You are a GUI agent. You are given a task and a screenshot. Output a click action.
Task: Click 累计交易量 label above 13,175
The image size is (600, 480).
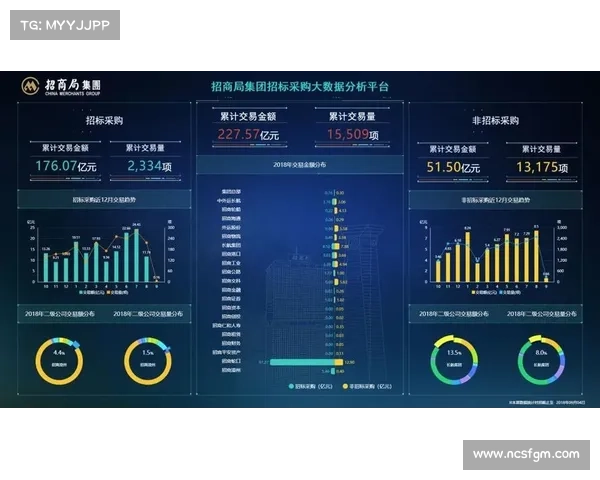[541, 149]
